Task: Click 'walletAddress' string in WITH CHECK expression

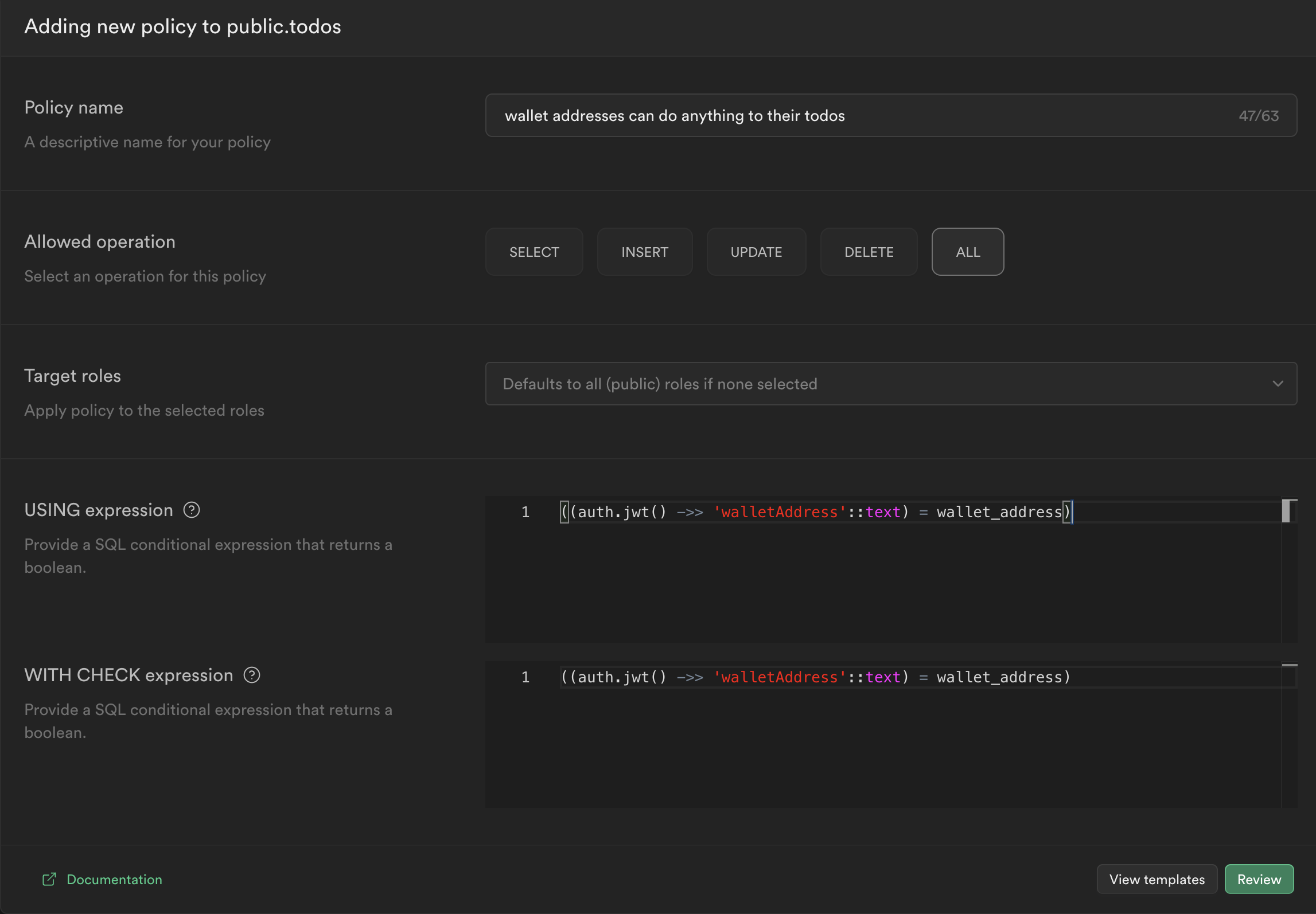Action: (779, 677)
